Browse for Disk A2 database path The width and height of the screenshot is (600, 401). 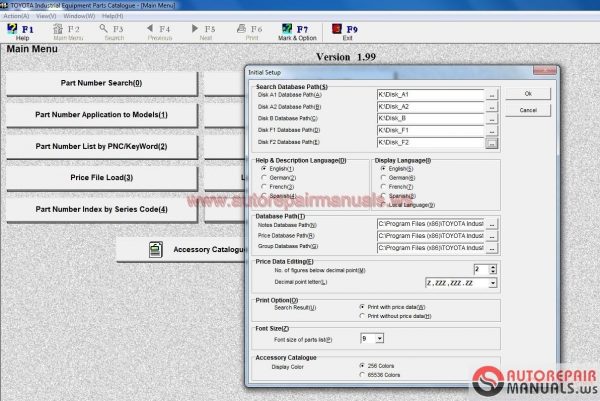click(x=492, y=107)
